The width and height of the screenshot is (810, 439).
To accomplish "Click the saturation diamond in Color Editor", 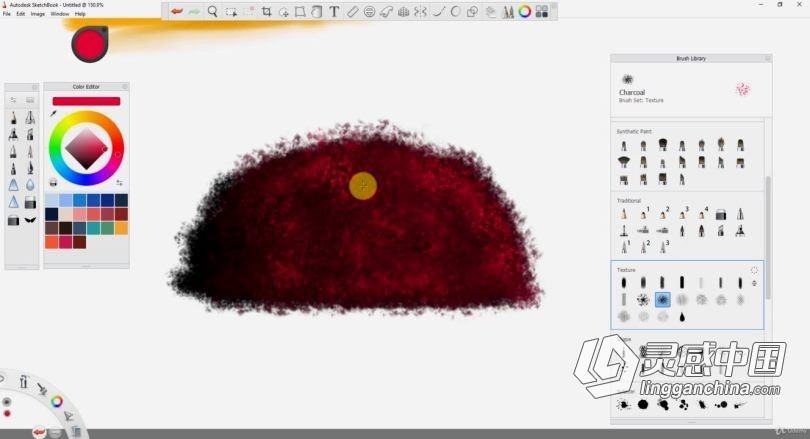I will (86, 149).
